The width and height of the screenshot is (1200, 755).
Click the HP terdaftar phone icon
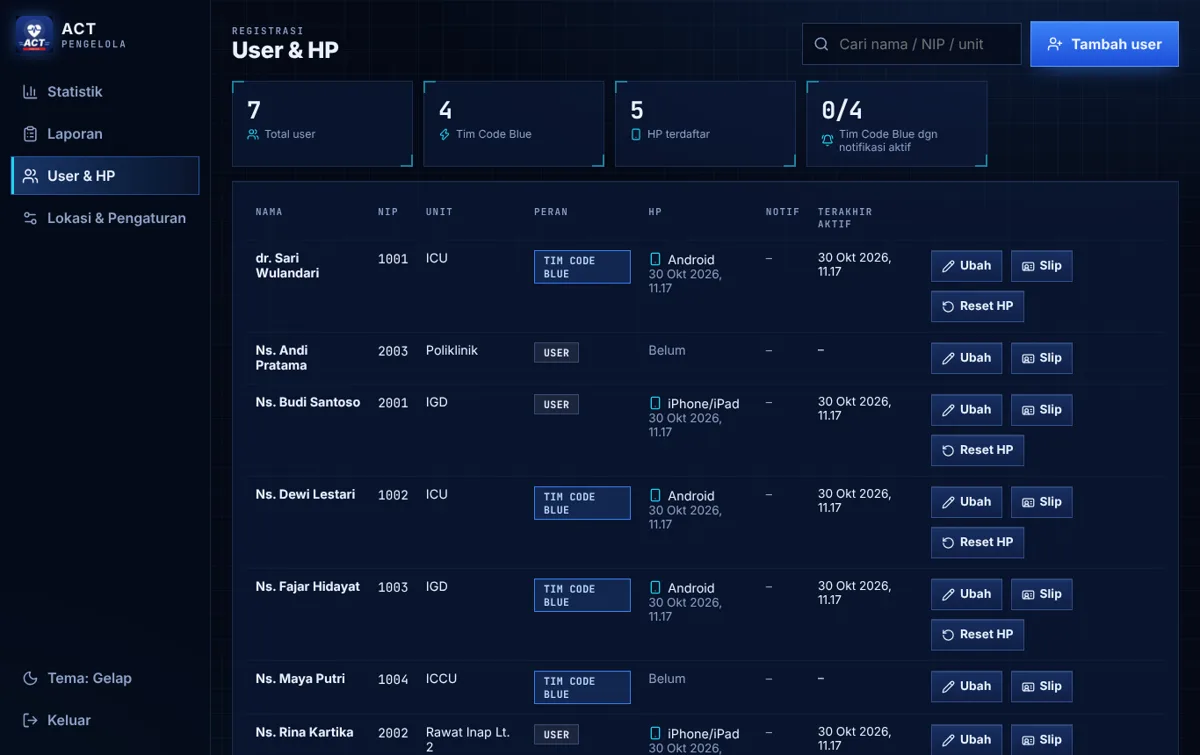(635, 134)
